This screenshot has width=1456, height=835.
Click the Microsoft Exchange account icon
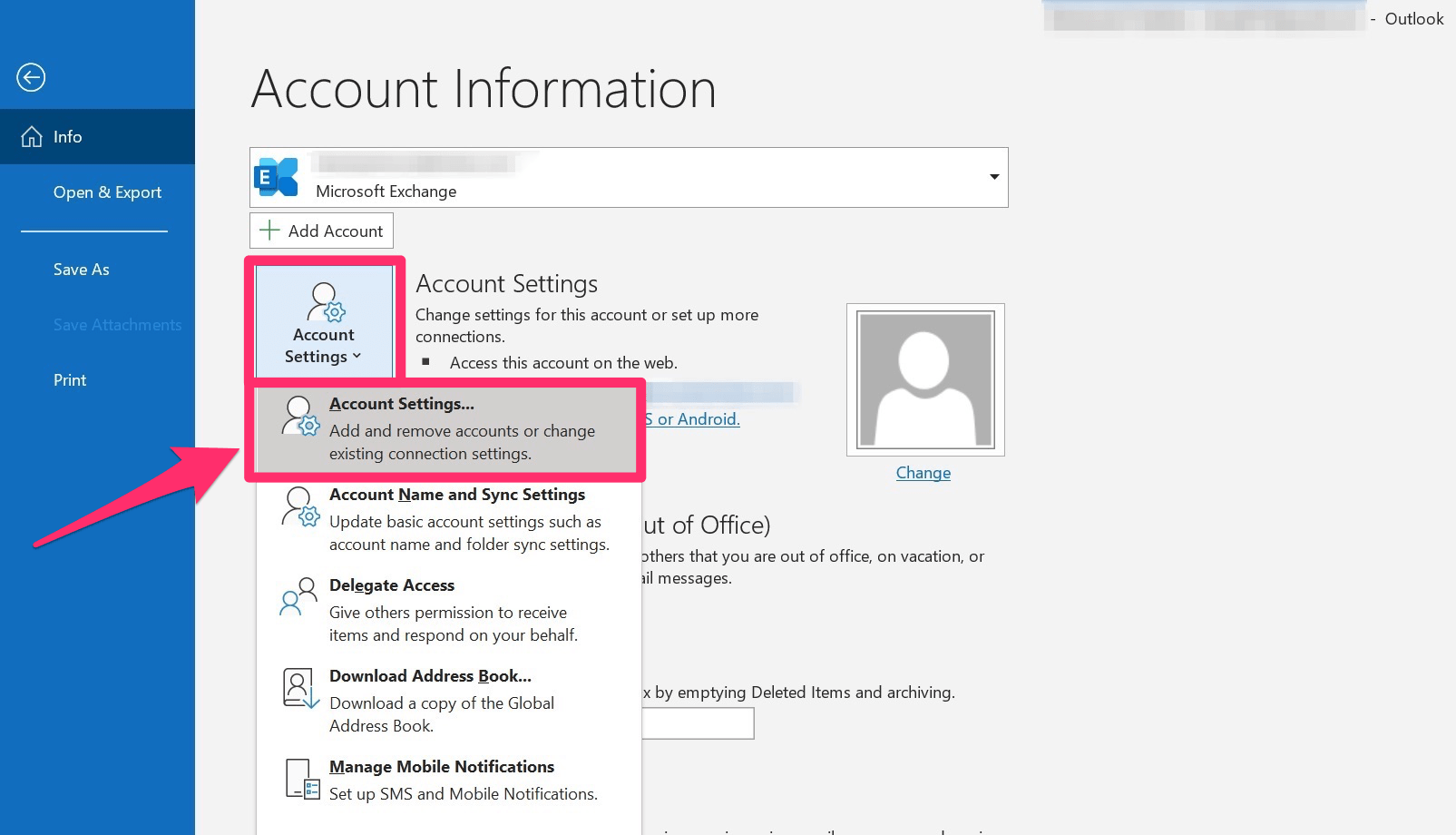pyautogui.click(x=277, y=177)
